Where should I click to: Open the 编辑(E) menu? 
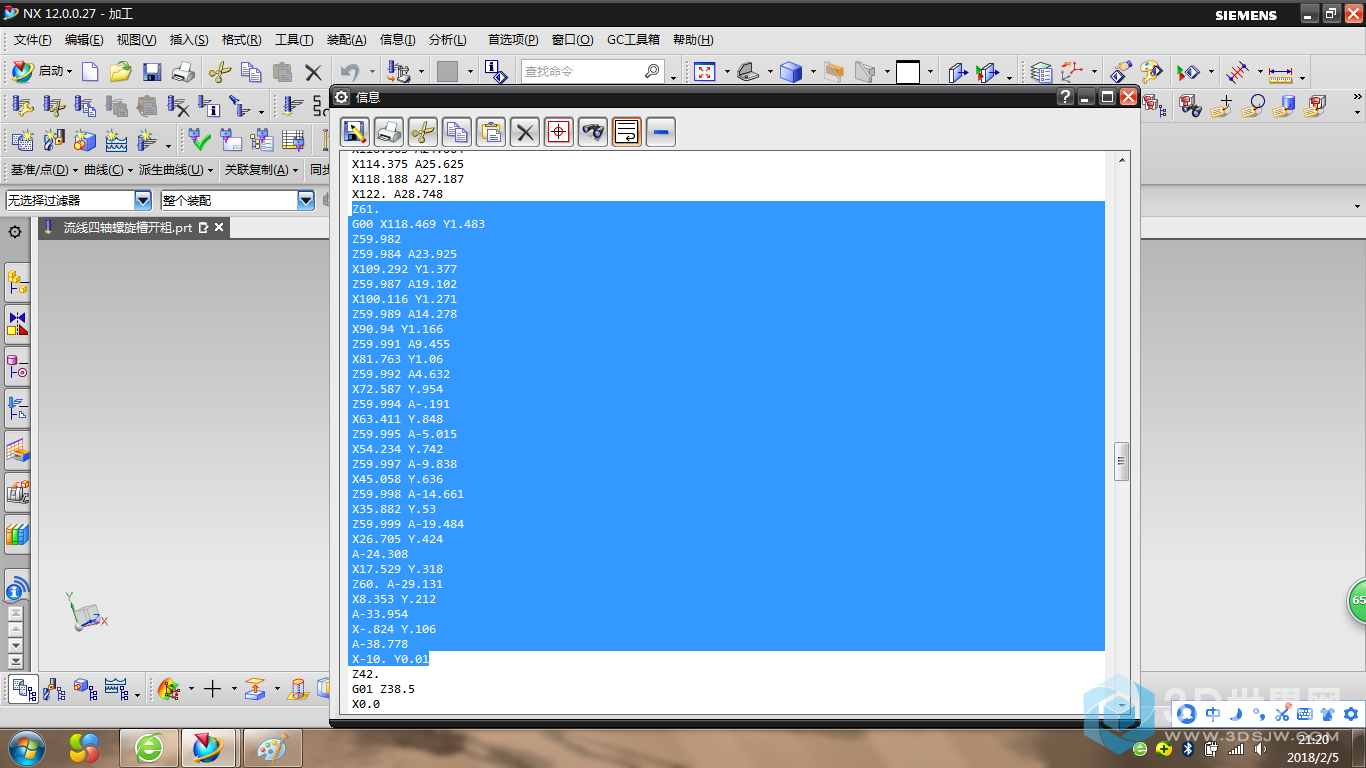[84, 40]
